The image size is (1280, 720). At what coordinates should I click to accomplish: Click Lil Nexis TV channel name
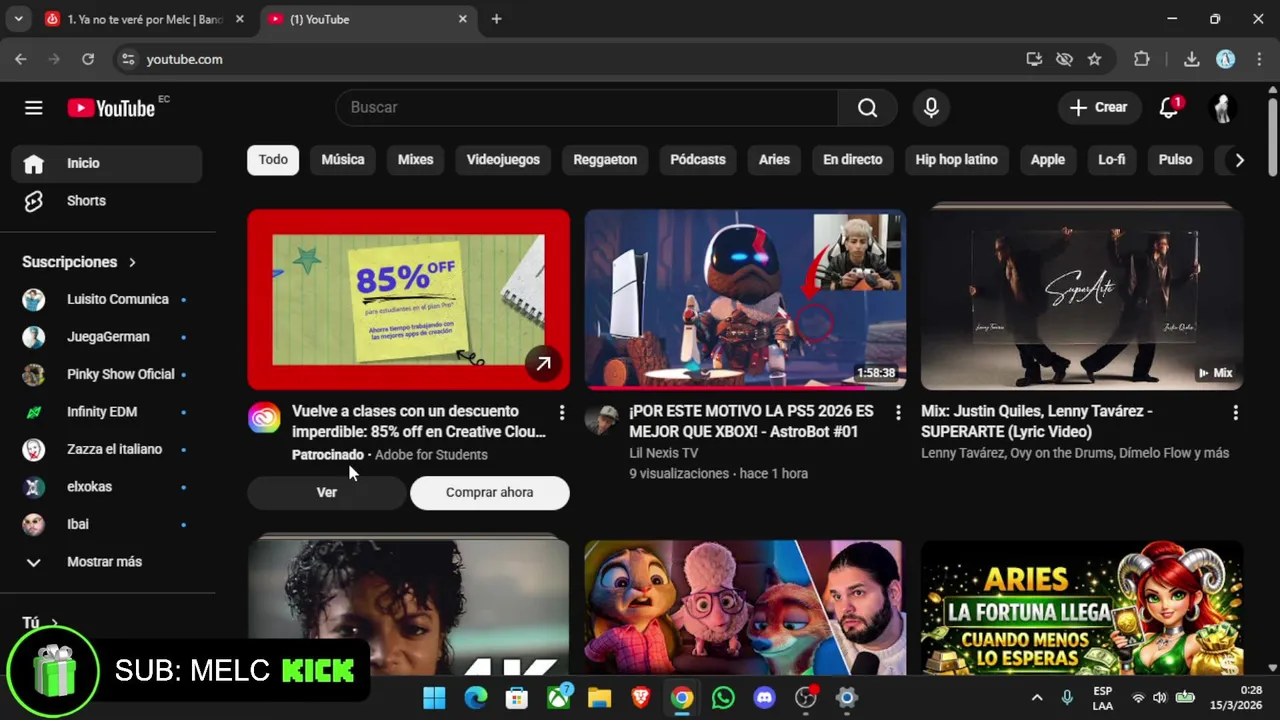[x=663, y=453]
